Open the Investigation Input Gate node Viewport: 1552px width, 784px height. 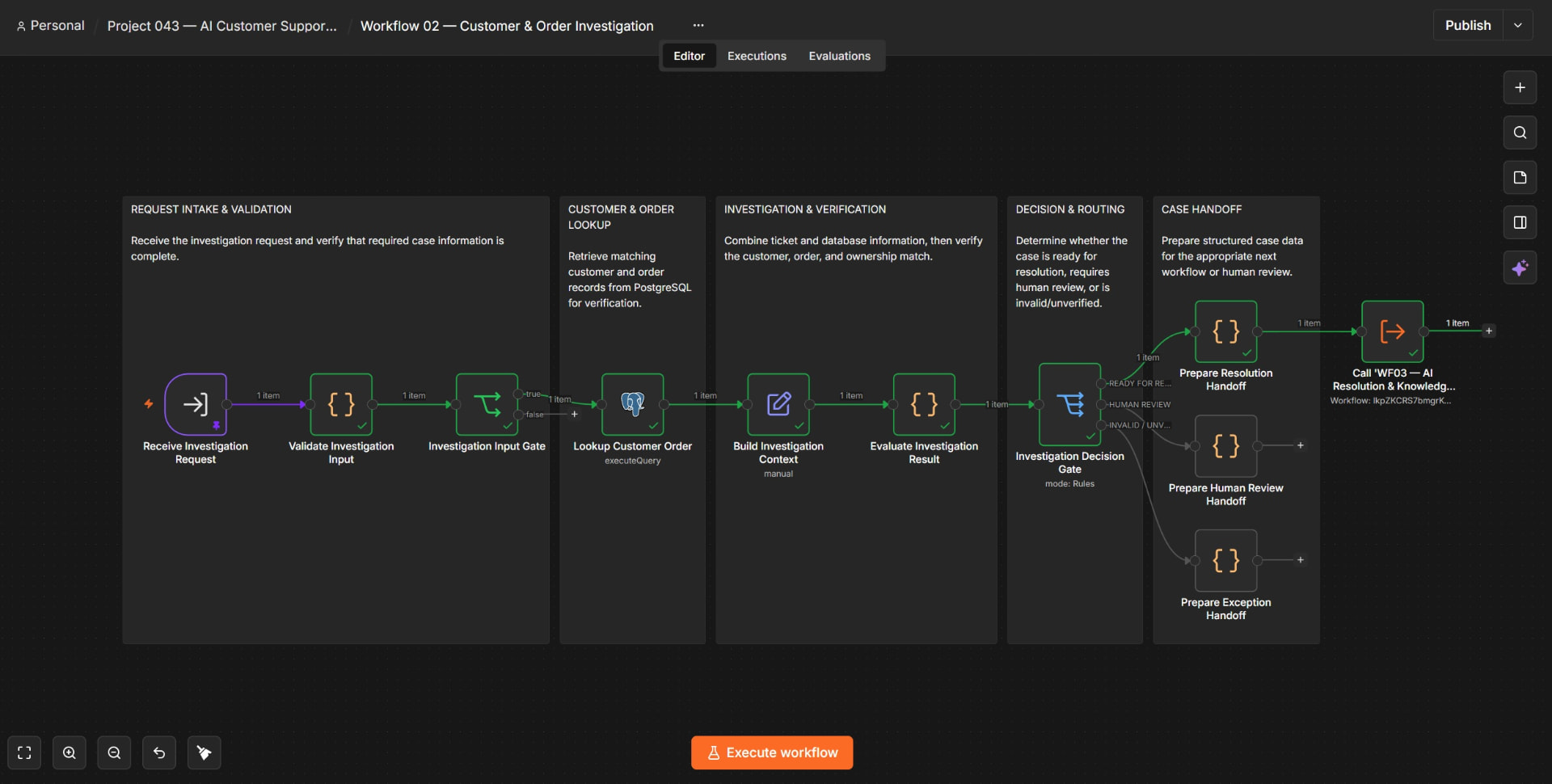click(x=487, y=404)
